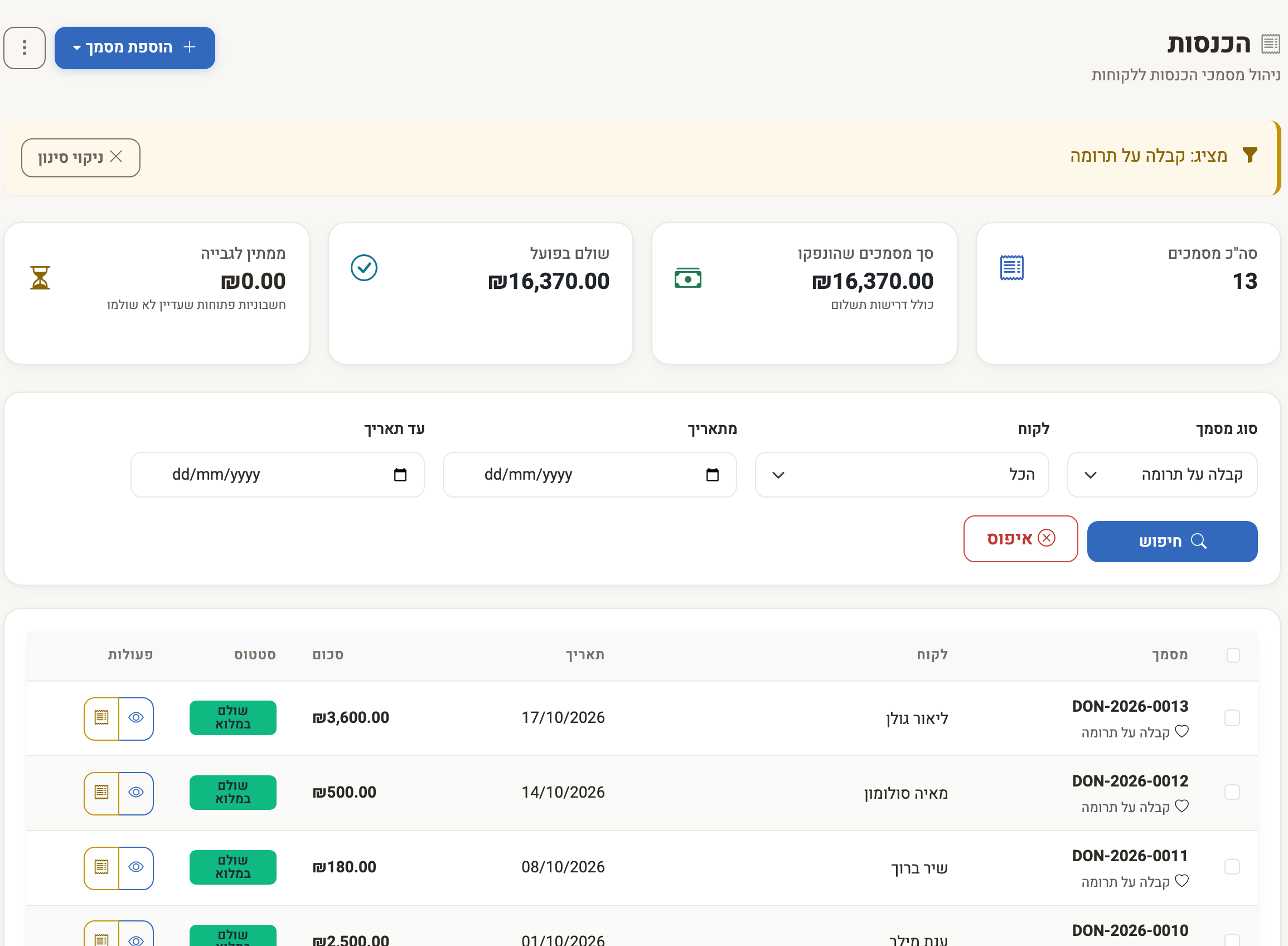The image size is (1288, 946).
Task: Click the סכום column header
Action: [328, 655]
